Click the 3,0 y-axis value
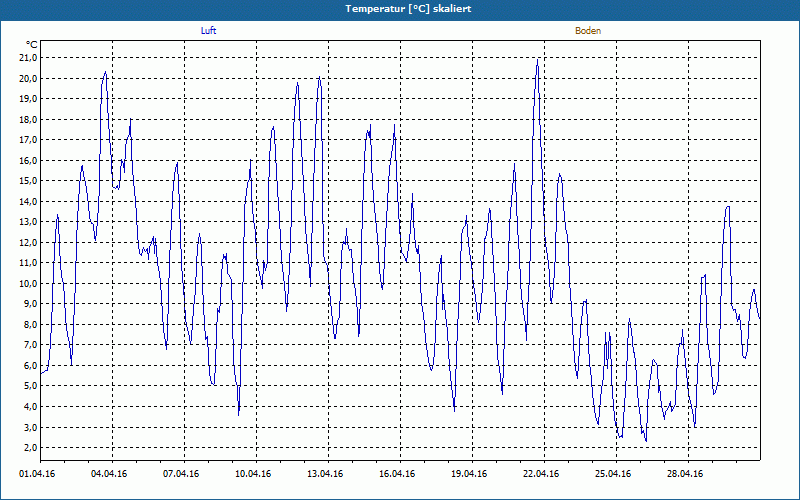This screenshot has height=500, width=800. [x=30, y=428]
